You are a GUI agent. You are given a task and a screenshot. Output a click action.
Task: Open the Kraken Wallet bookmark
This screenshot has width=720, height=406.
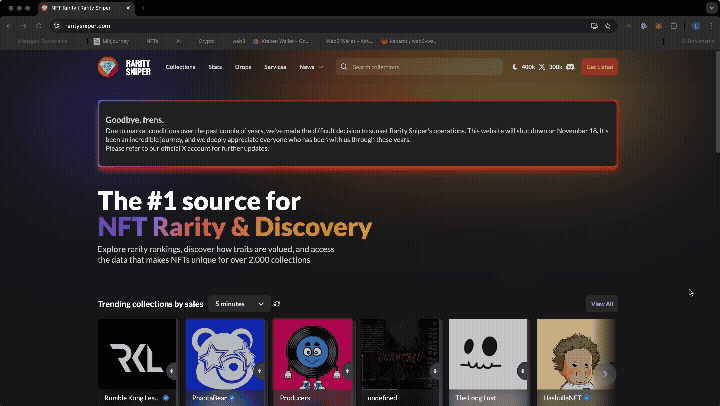(x=281, y=41)
